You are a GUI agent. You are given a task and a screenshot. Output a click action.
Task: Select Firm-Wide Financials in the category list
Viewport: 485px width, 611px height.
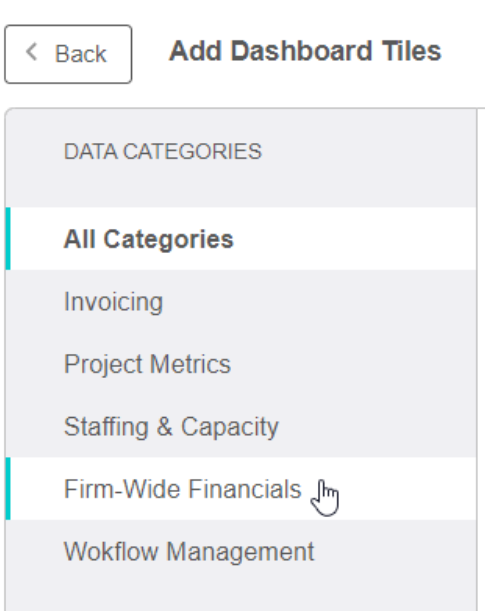(241, 489)
